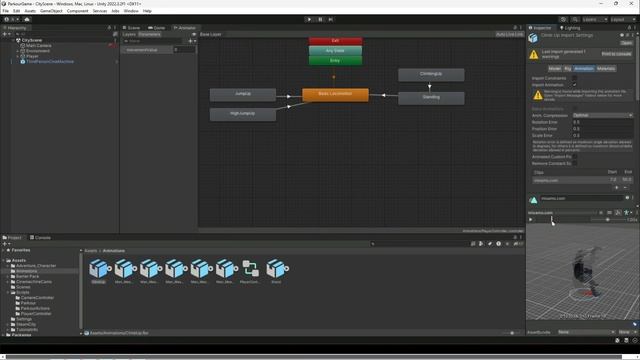Click the Print to console button

click(616, 54)
